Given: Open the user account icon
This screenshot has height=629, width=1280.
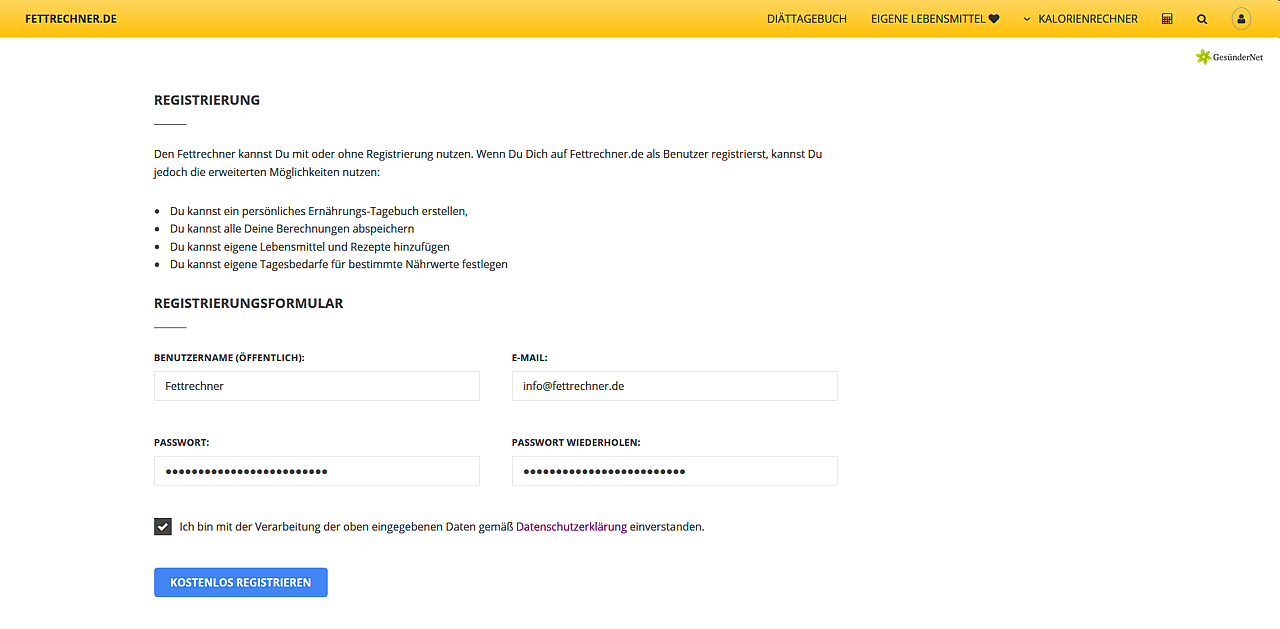Looking at the screenshot, I should tap(1240, 18).
